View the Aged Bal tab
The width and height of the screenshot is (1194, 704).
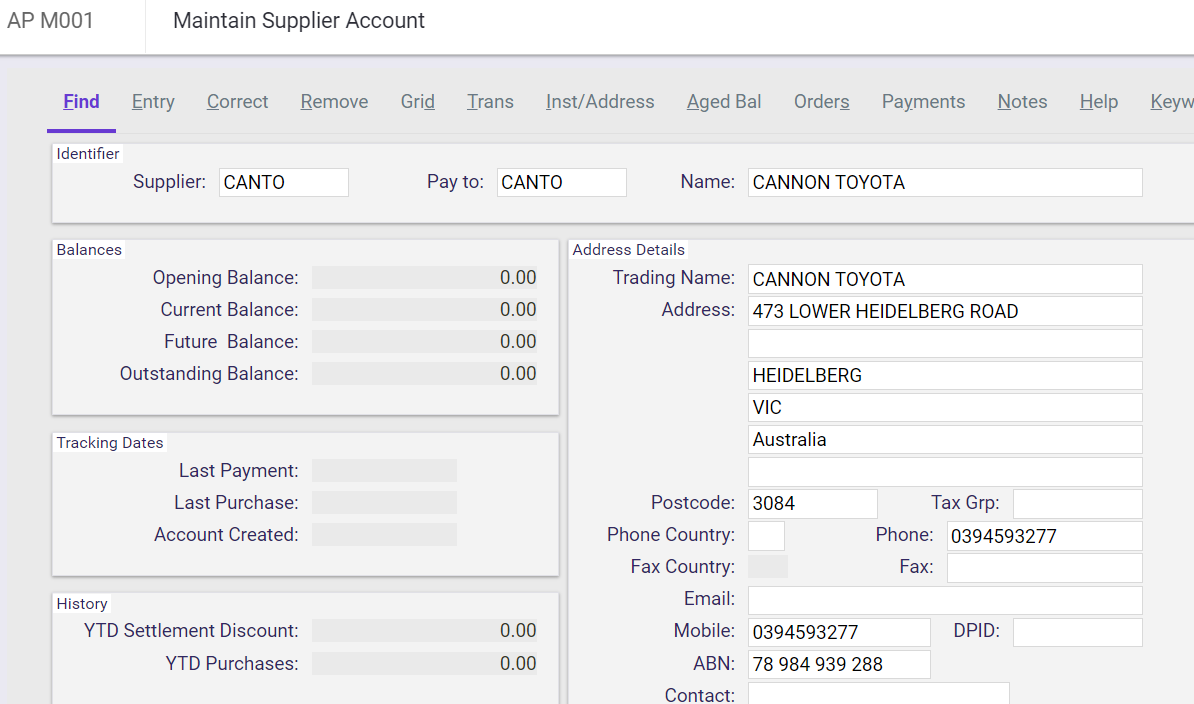(x=724, y=102)
